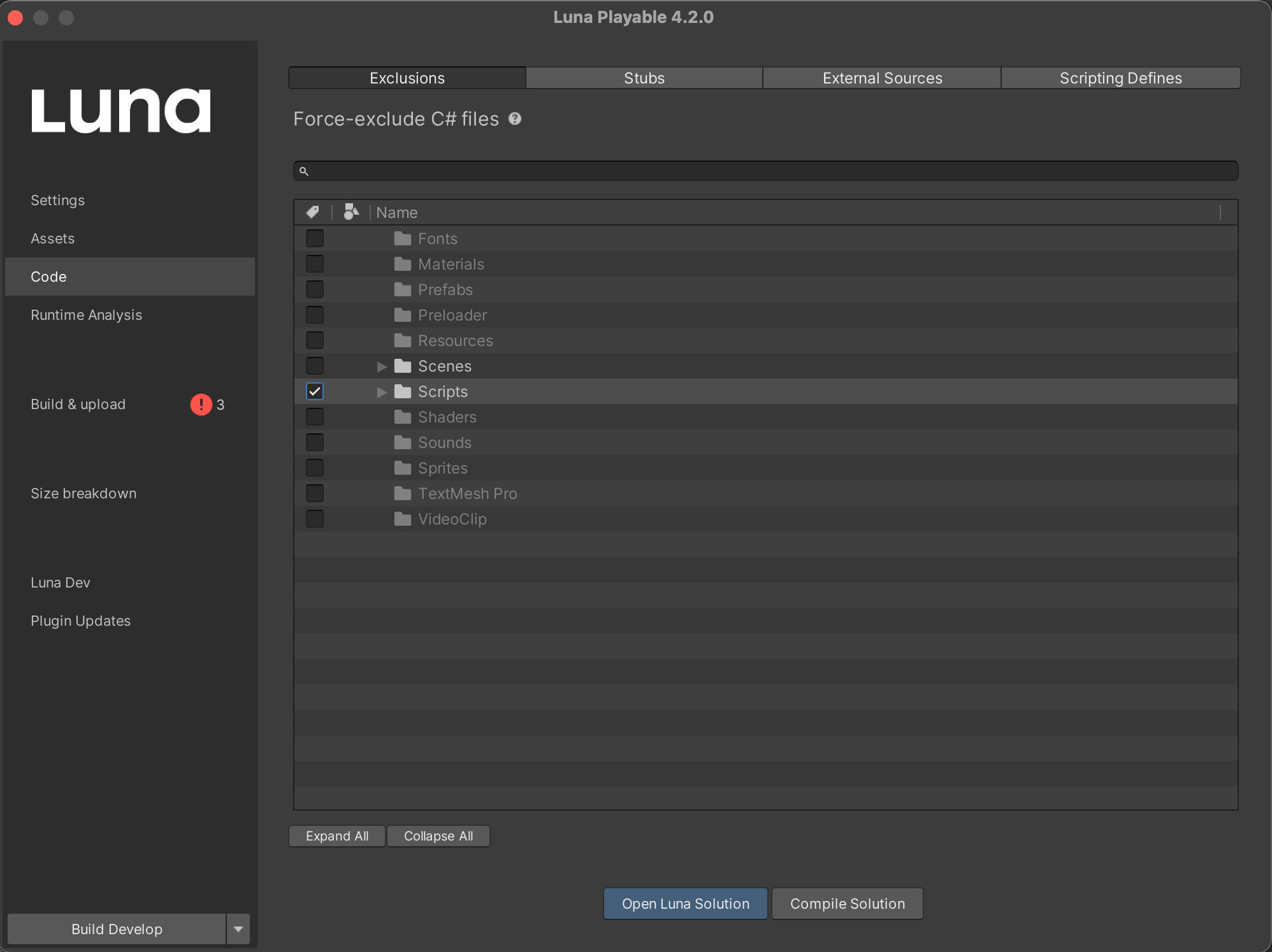Click the Name column header

[x=797, y=212]
